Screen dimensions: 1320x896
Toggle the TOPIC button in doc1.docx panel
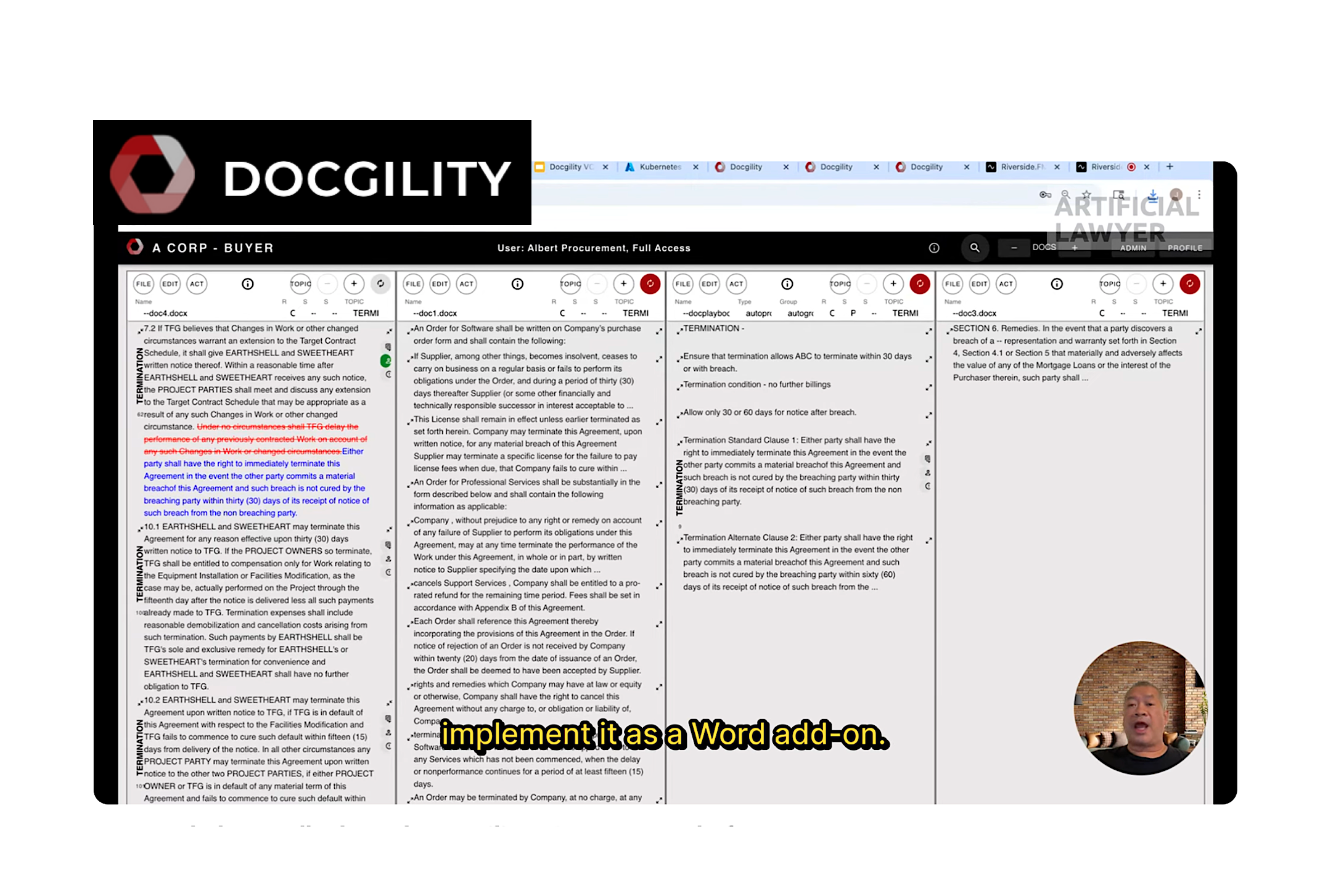pos(570,283)
